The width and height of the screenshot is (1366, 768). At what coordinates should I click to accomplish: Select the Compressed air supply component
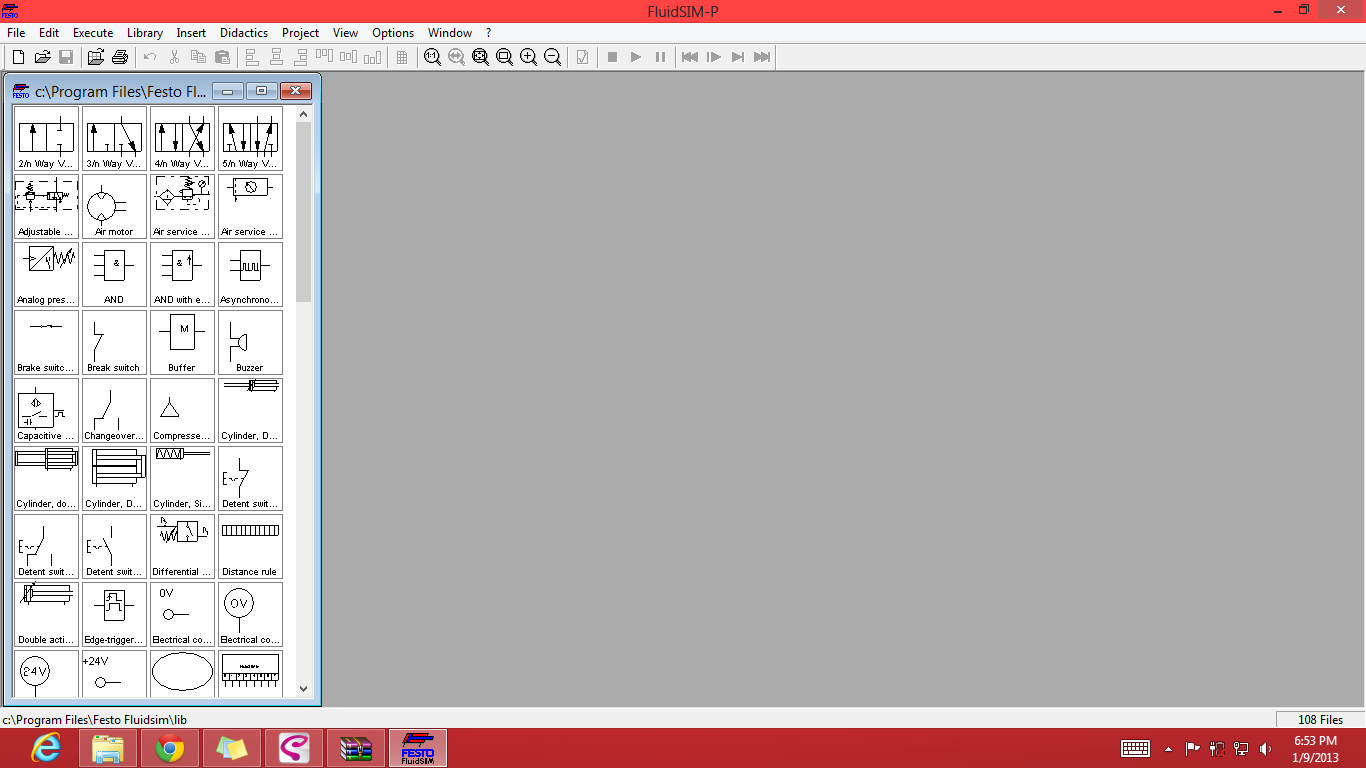pos(182,411)
